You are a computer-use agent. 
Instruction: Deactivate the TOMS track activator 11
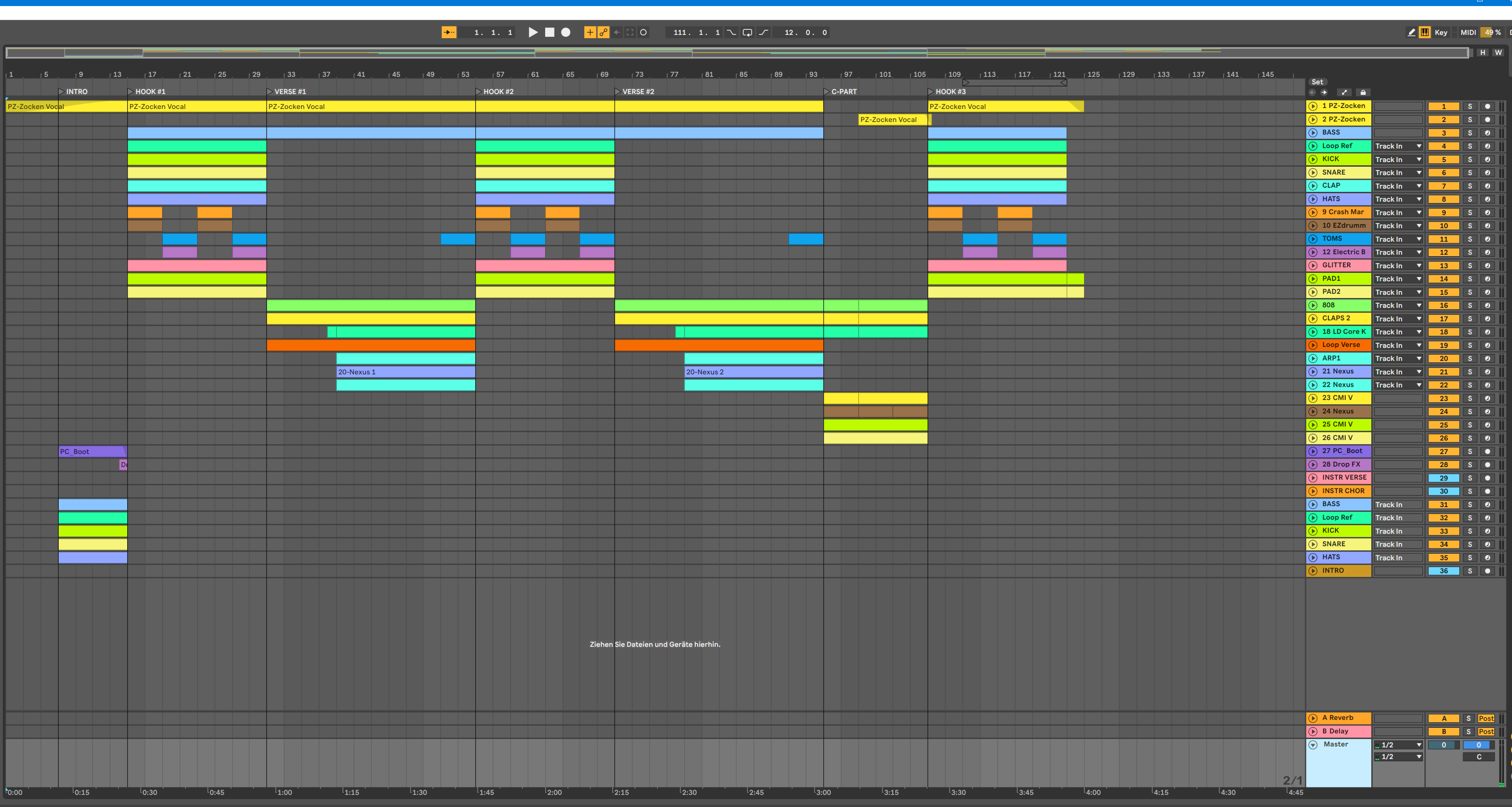coord(1444,239)
